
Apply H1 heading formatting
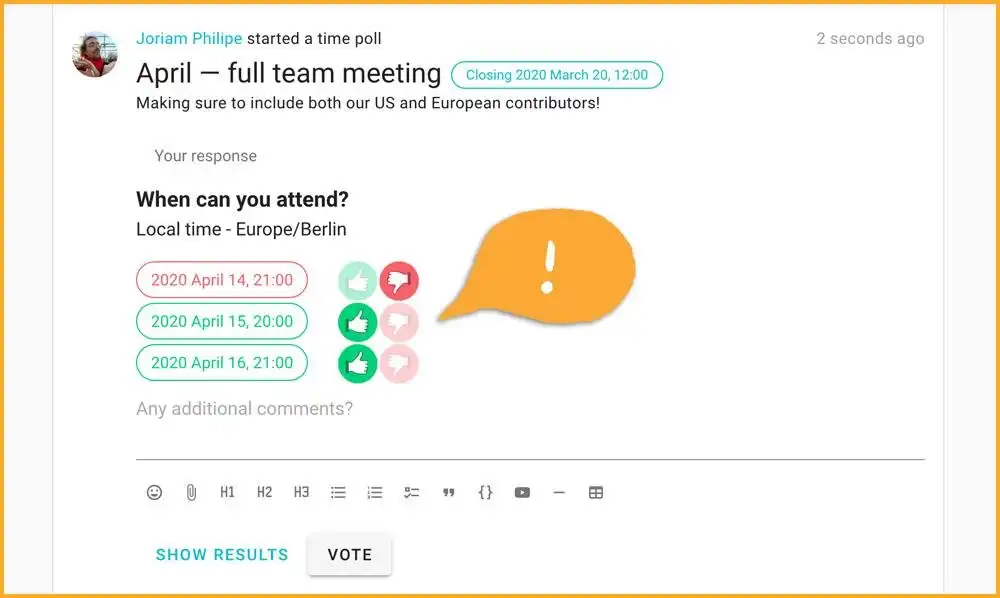tap(228, 492)
